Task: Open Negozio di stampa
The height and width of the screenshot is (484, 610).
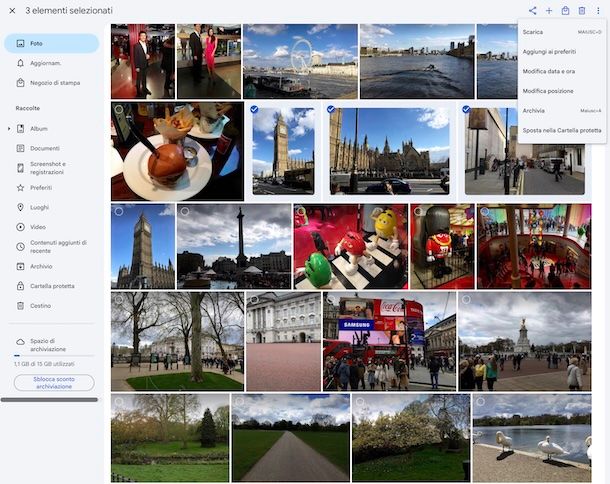Action: point(51,83)
